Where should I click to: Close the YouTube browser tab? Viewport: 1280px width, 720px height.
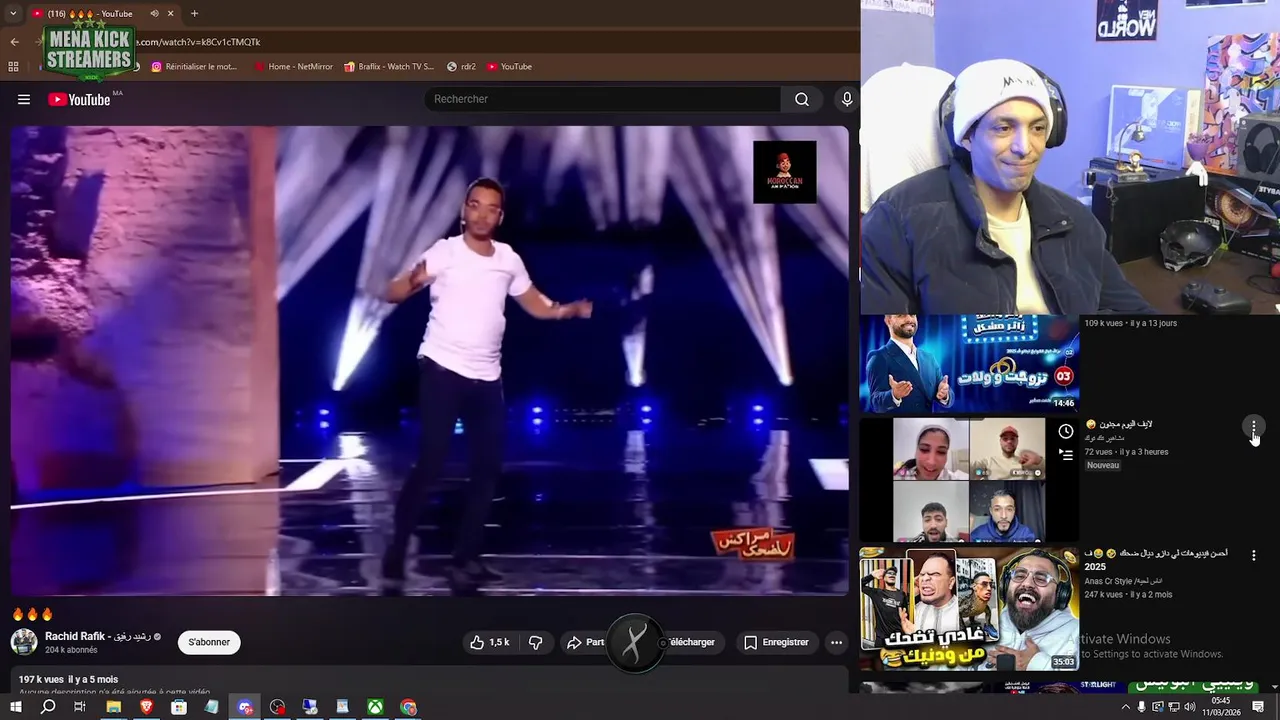[x=171, y=13]
